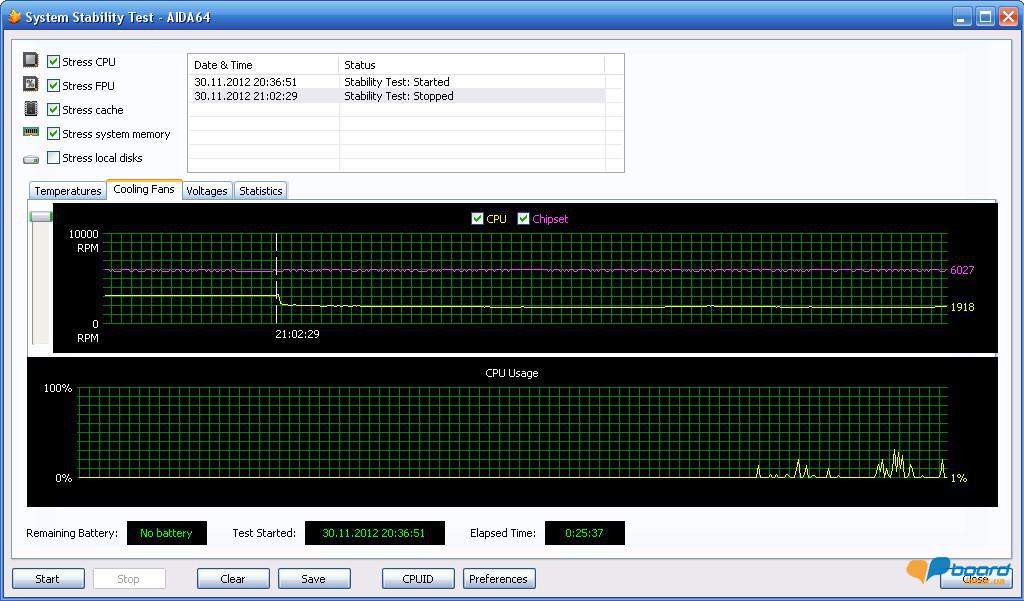
Task: Click the memory module icon beside Stress system memory
Action: click(x=30, y=133)
